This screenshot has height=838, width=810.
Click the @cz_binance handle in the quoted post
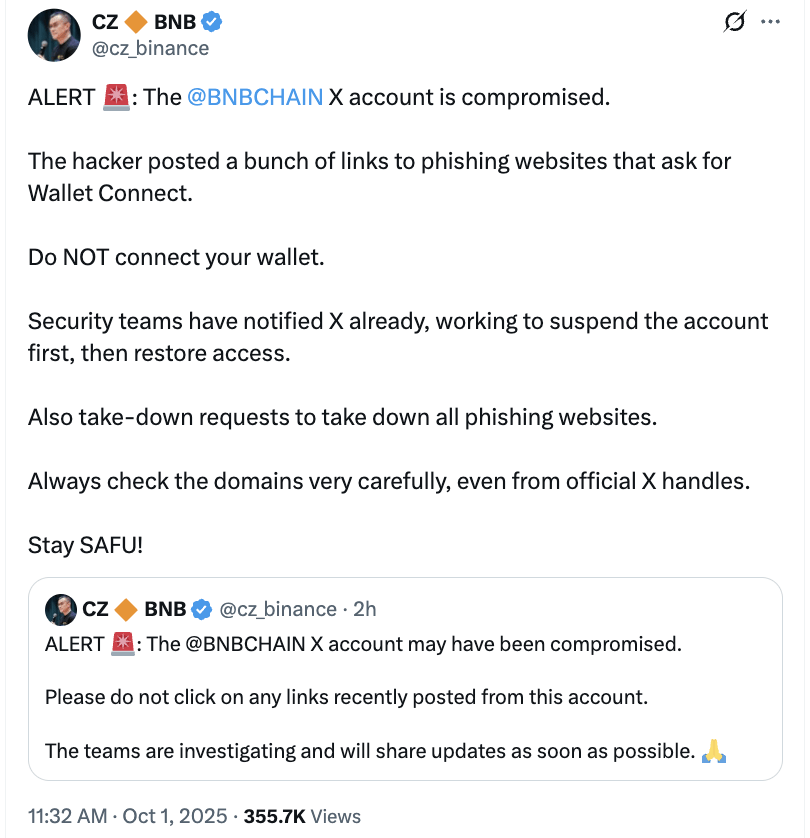277,609
